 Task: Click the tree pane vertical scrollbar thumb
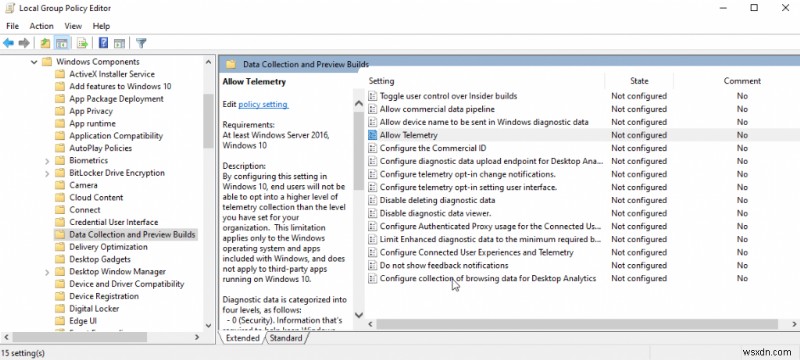[208, 121]
